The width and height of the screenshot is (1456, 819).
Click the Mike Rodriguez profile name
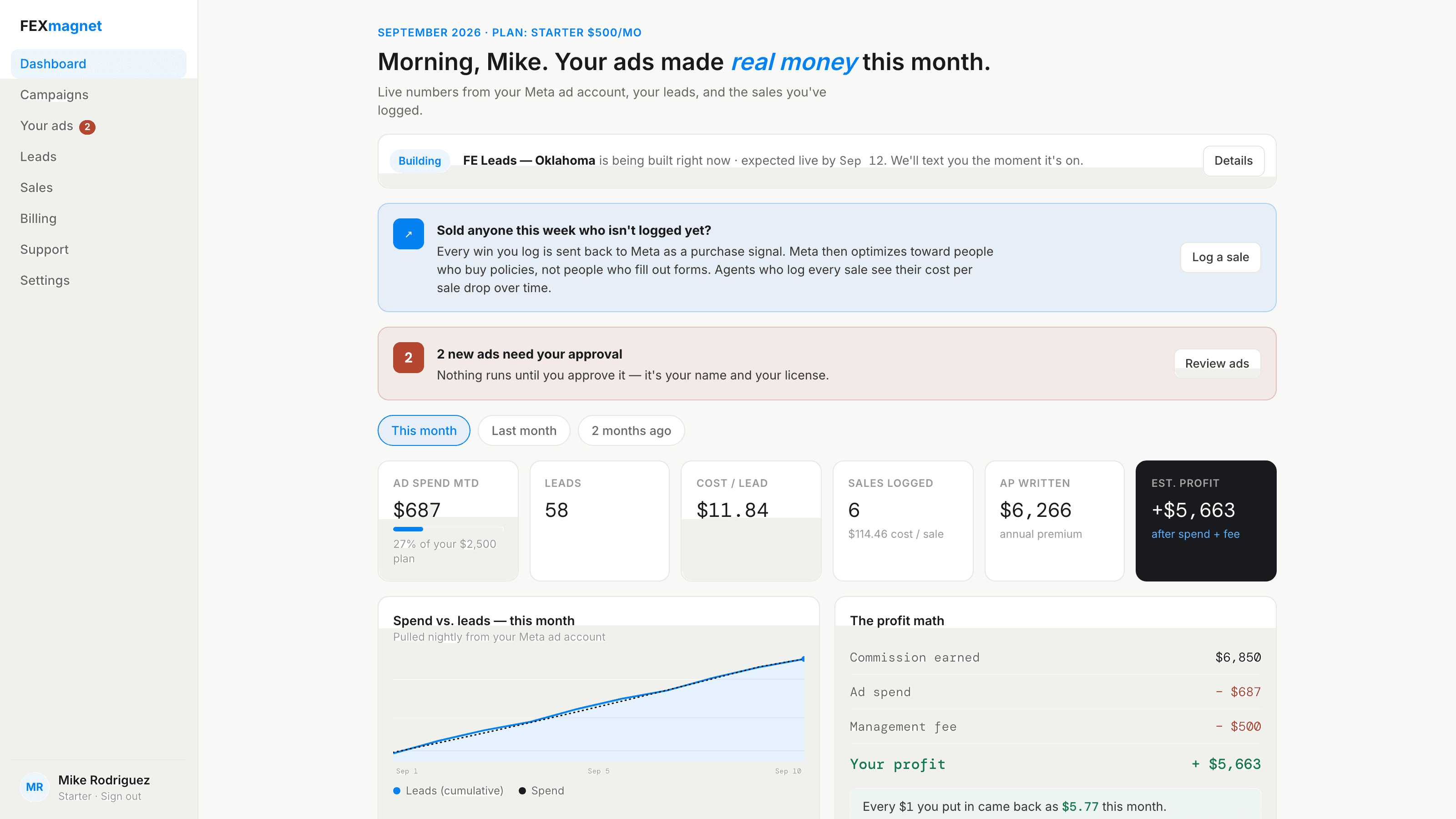coord(104,780)
